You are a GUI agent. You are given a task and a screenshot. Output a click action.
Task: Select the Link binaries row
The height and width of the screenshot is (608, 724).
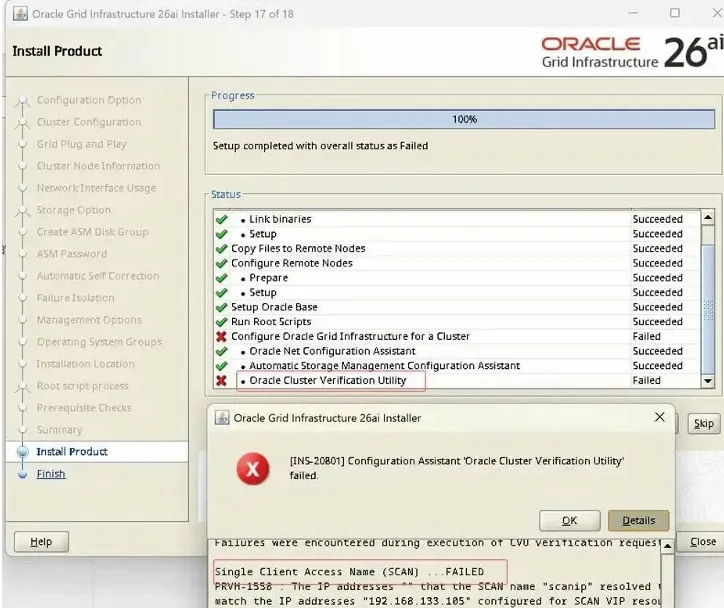tap(457, 219)
